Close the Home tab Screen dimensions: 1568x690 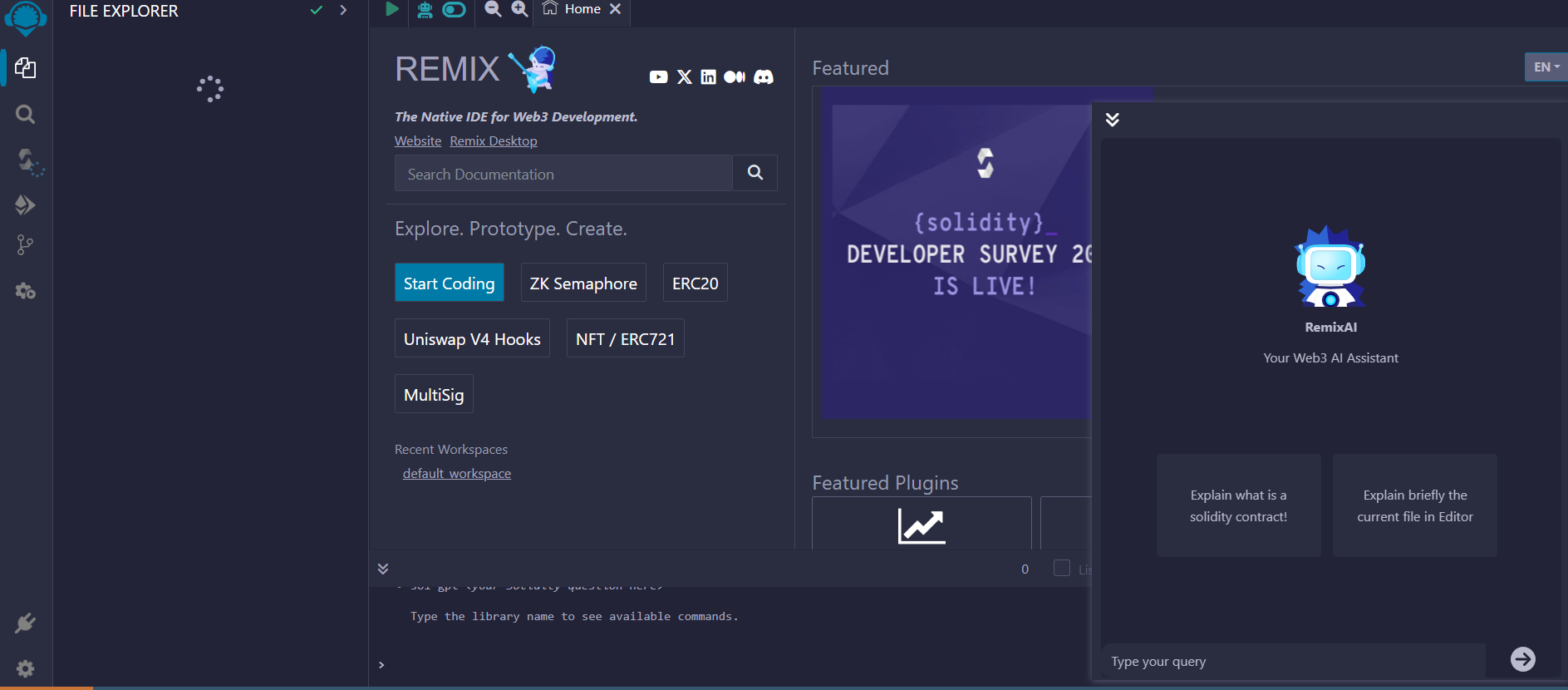615,9
